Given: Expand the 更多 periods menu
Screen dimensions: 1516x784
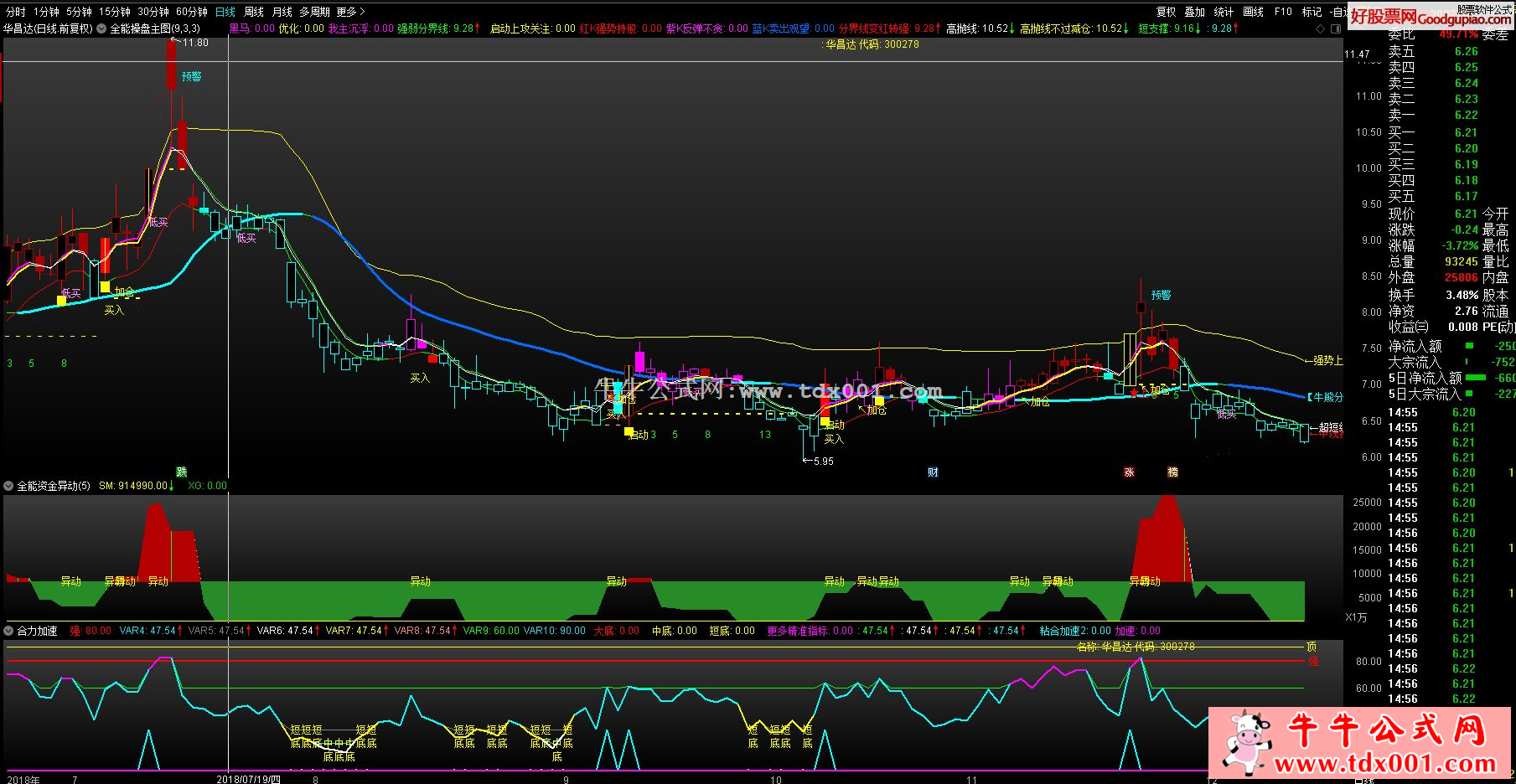Looking at the screenshot, I should [350, 12].
